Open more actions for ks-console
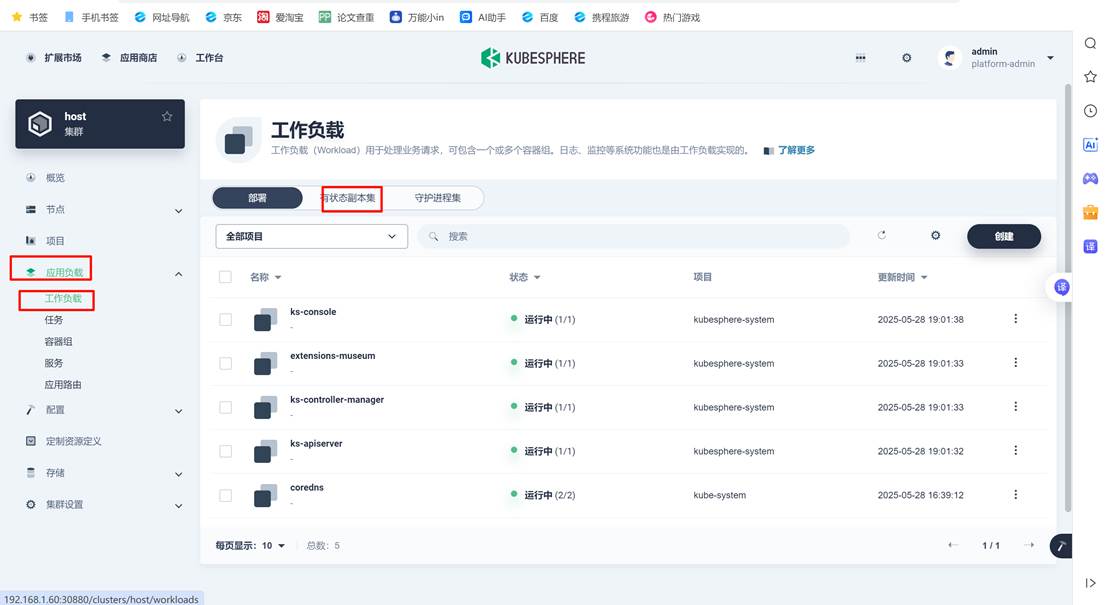The width and height of the screenshot is (1109, 605). click(x=1016, y=319)
